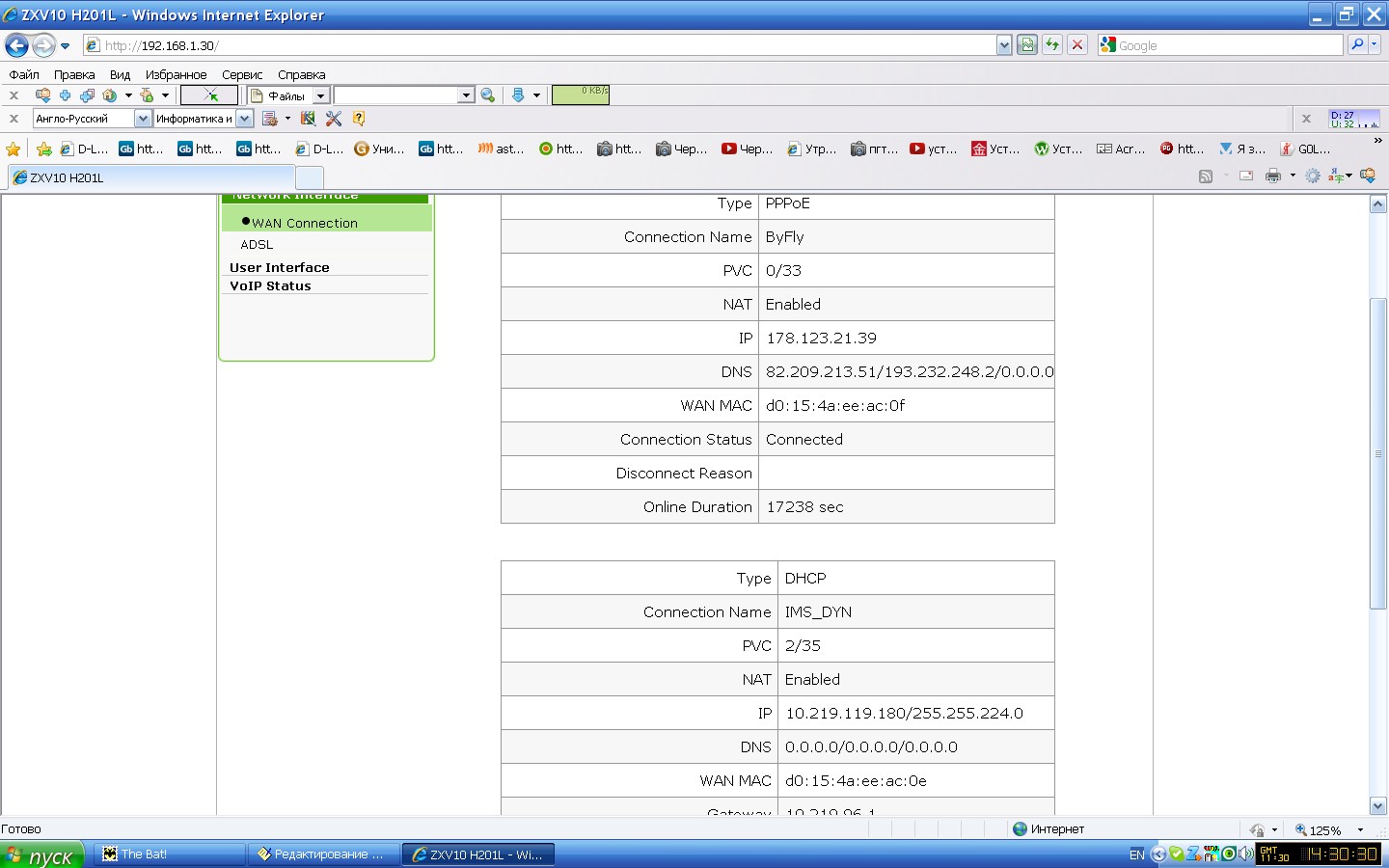The image size is (1389, 868).
Task: Open the search provider options dropdown
Action: tap(1375, 44)
